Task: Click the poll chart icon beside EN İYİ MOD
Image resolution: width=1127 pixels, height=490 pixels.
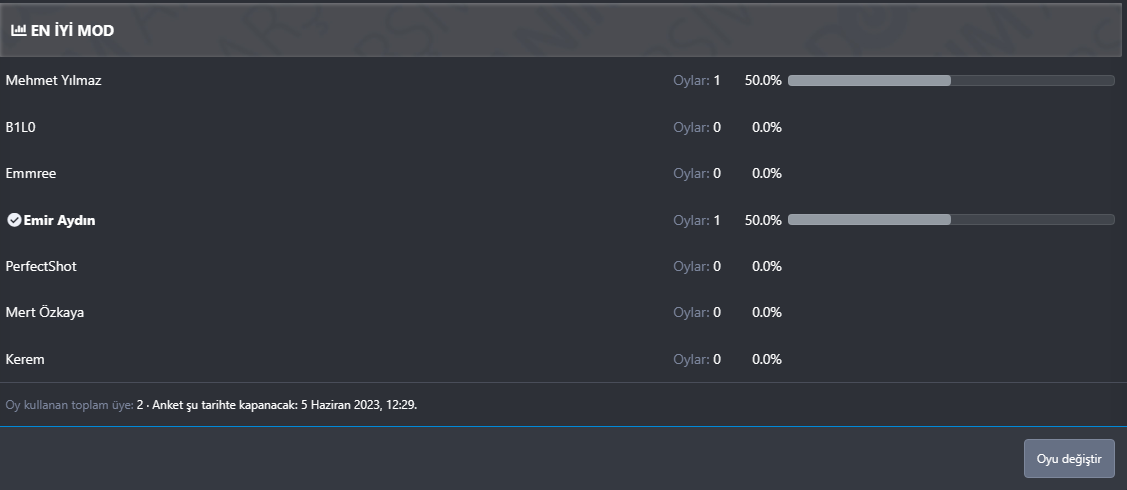Action: click(x=18, y=31)
